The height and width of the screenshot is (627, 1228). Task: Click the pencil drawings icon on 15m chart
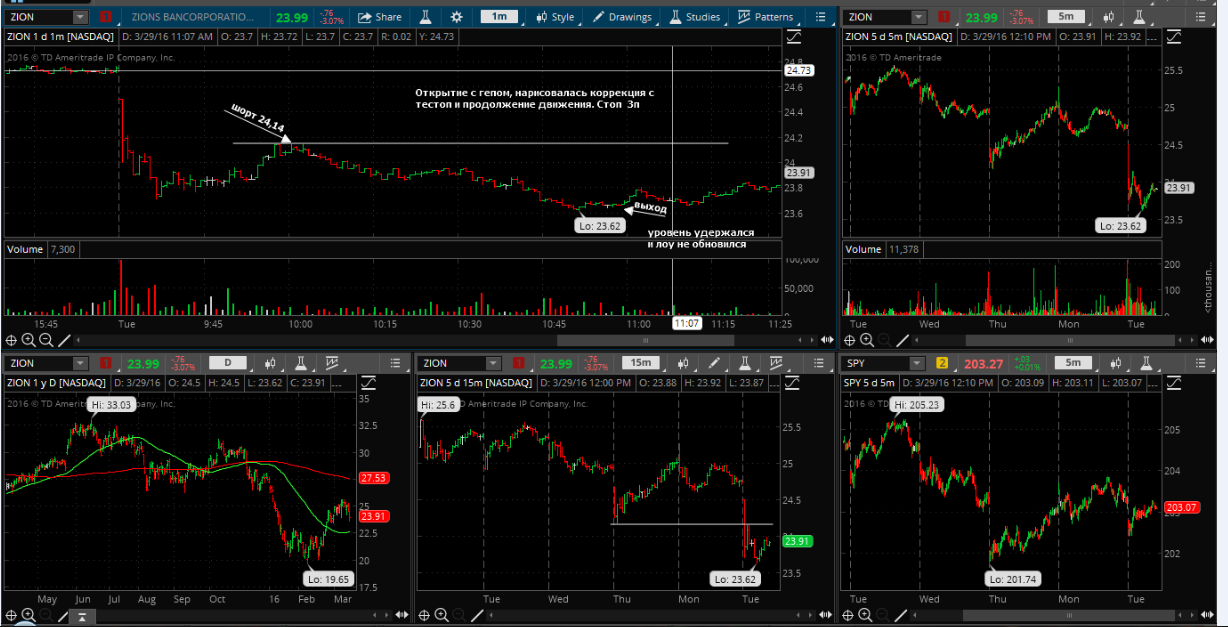pos(714,363)
